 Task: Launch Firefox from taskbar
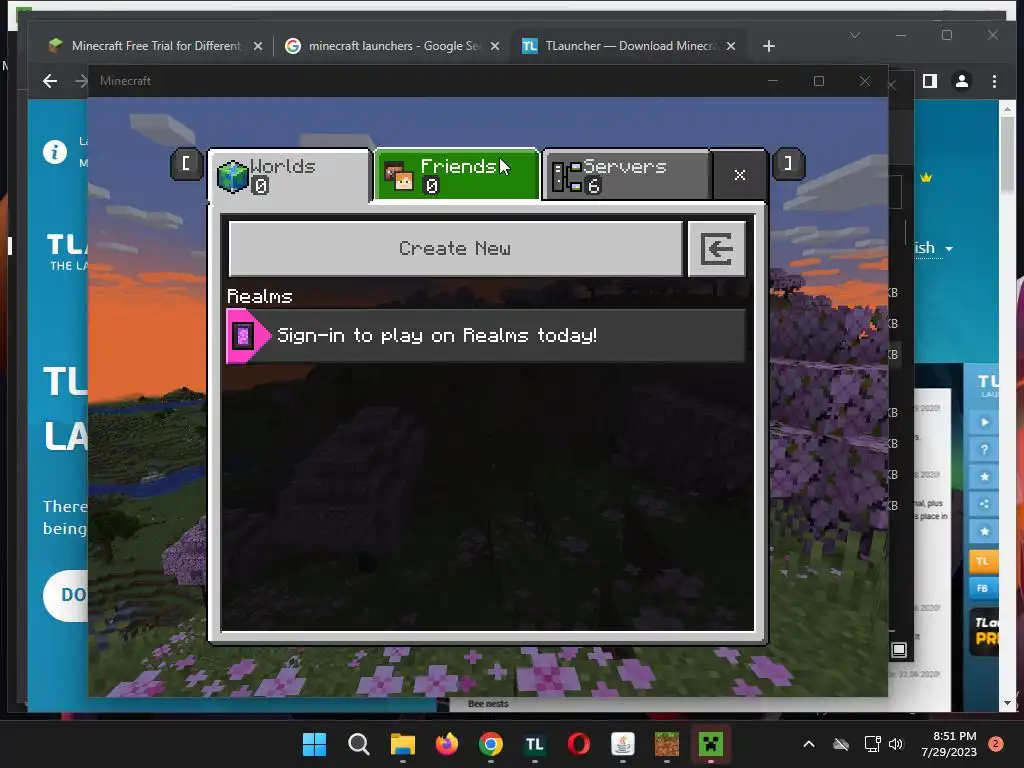click(447, 744)
